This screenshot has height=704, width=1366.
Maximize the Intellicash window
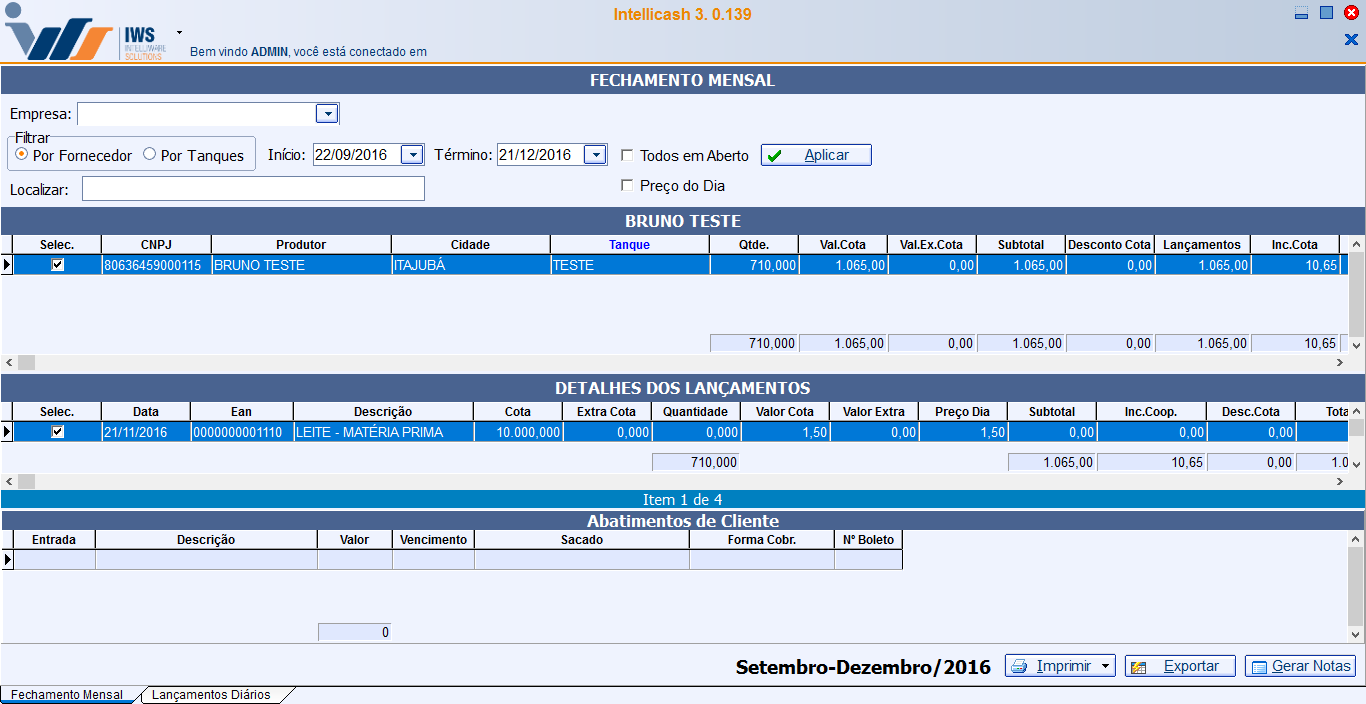click(1326, 13)
